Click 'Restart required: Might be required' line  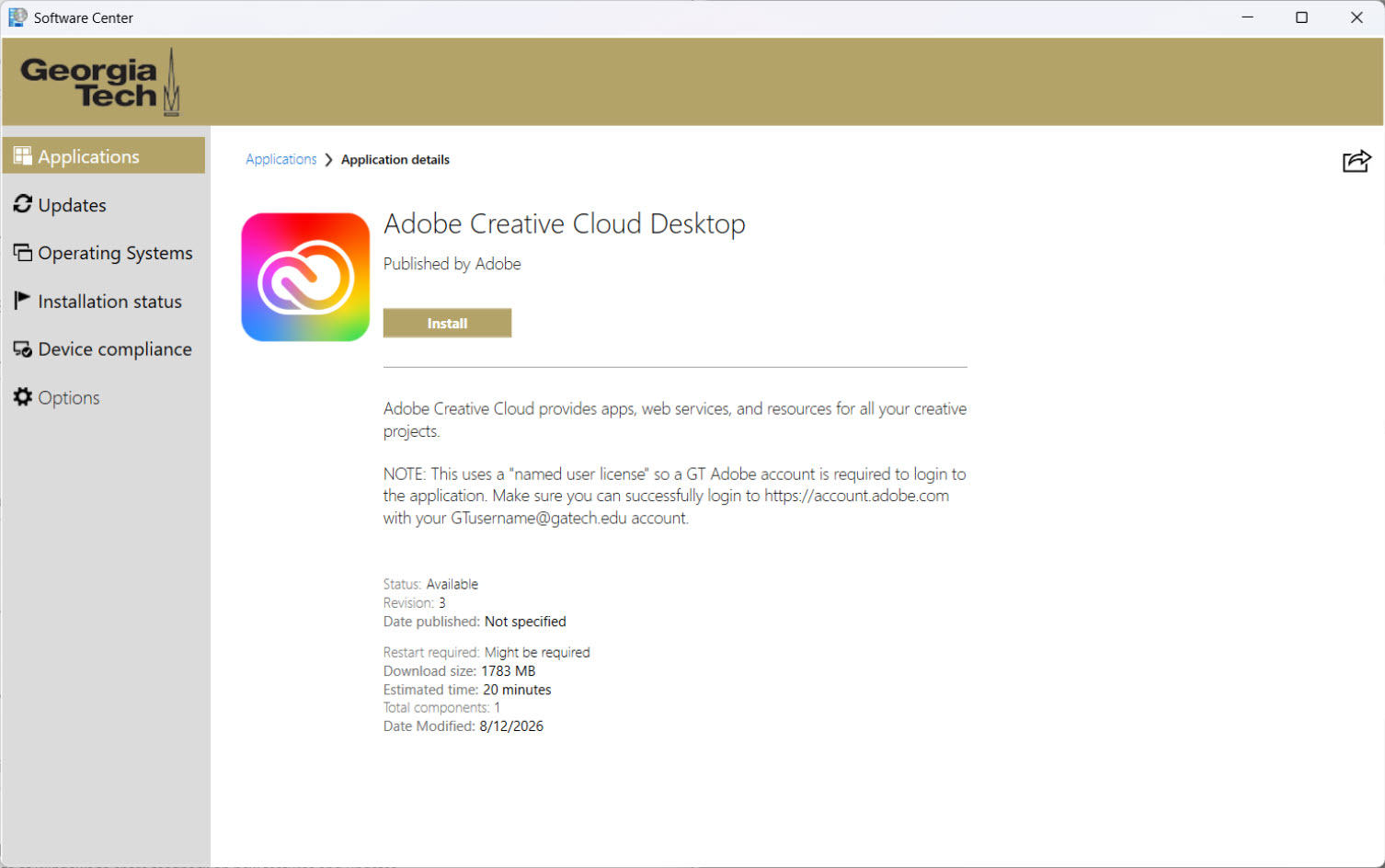[x=486, y=652]
